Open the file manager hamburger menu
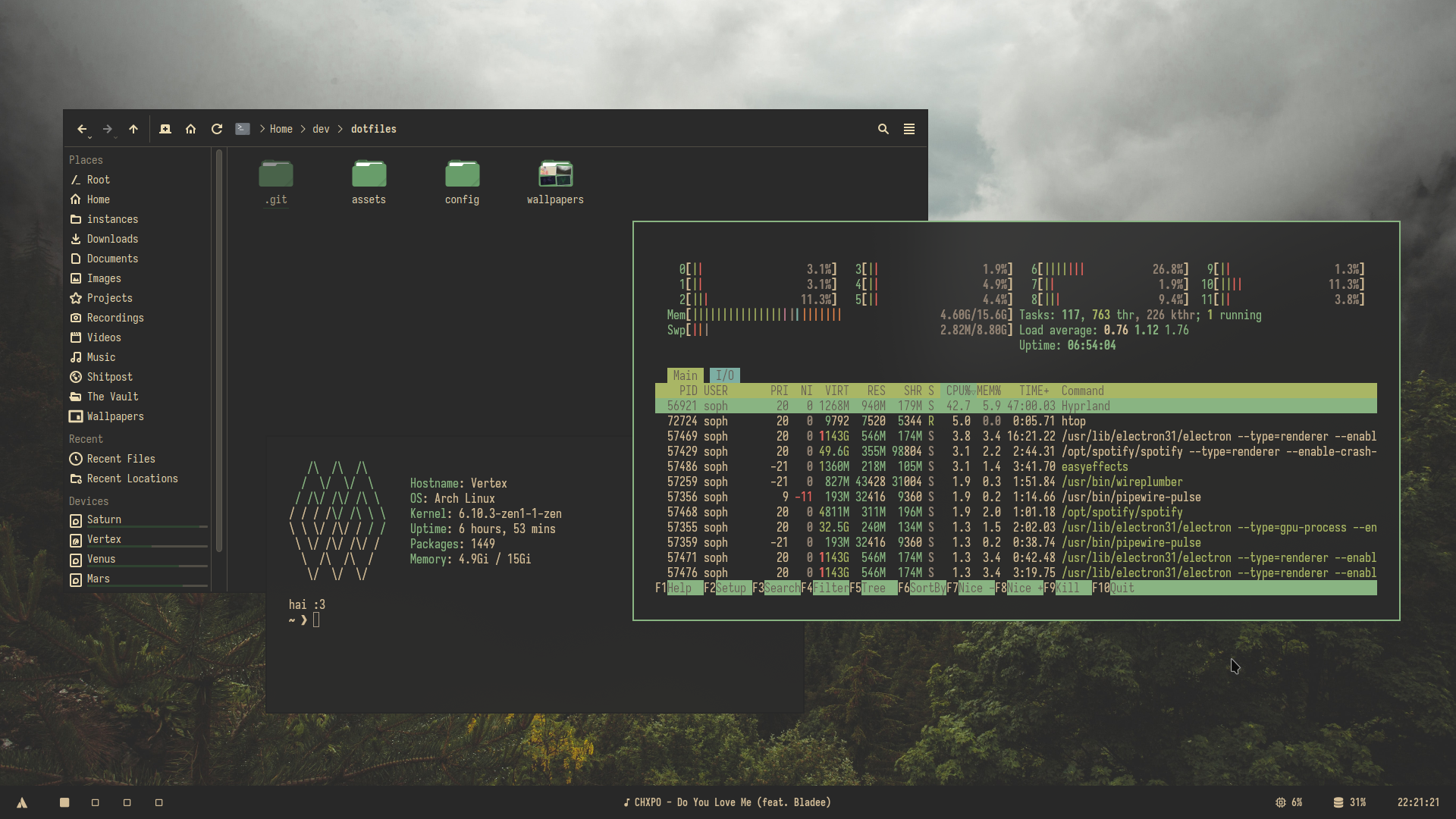Image resolution: width=1456 pixels, height=819 pixels. [909, 129]
